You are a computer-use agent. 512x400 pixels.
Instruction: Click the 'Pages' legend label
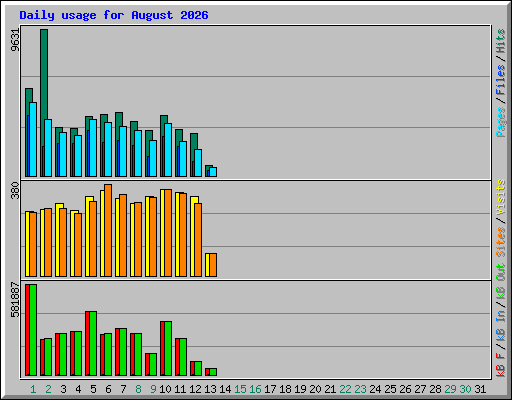coord(500,122)
